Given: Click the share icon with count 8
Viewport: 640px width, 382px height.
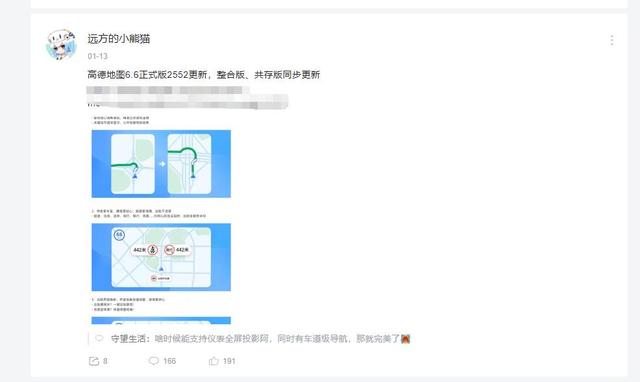Looking at the screenshot, I should pos(94,361).
